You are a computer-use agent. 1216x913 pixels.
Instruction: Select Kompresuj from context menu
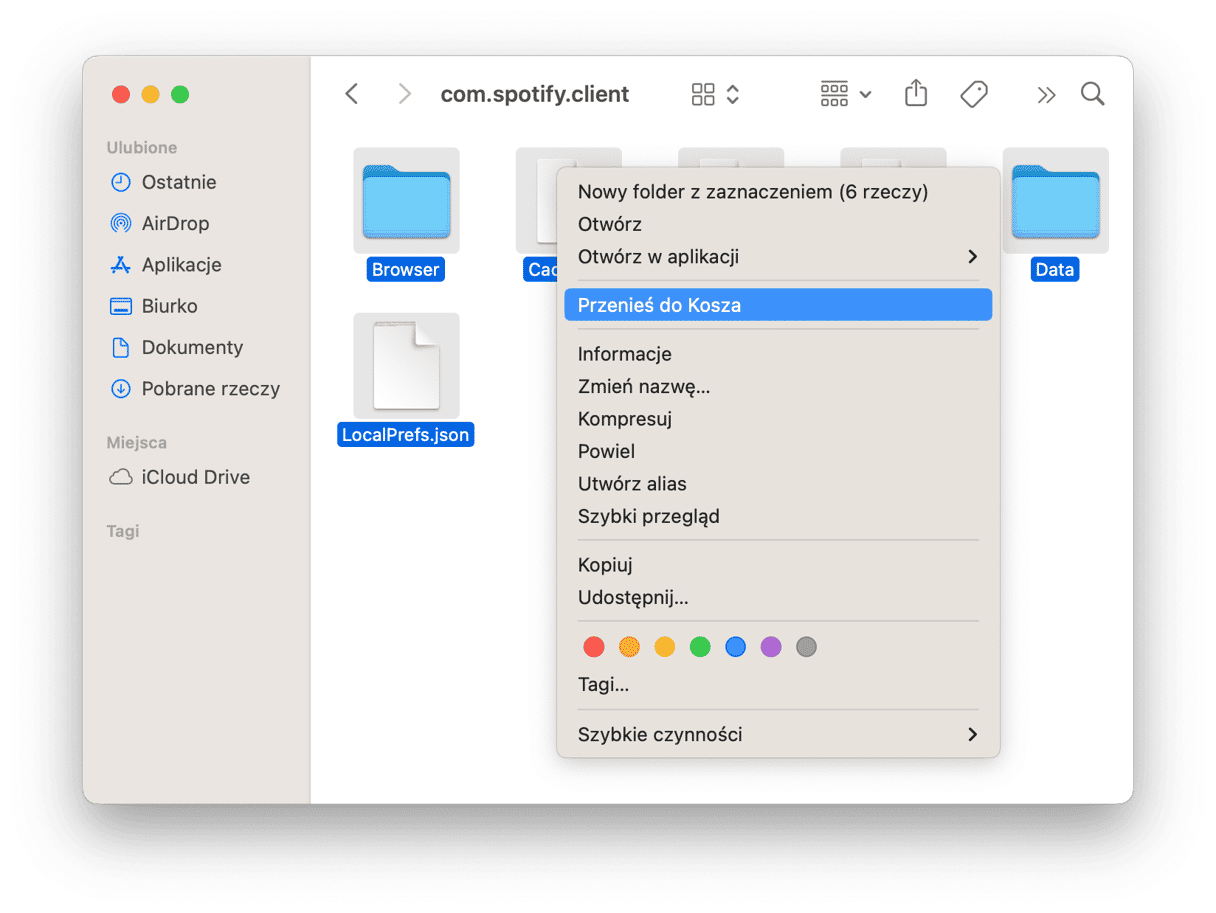click(x=624, y=419)
